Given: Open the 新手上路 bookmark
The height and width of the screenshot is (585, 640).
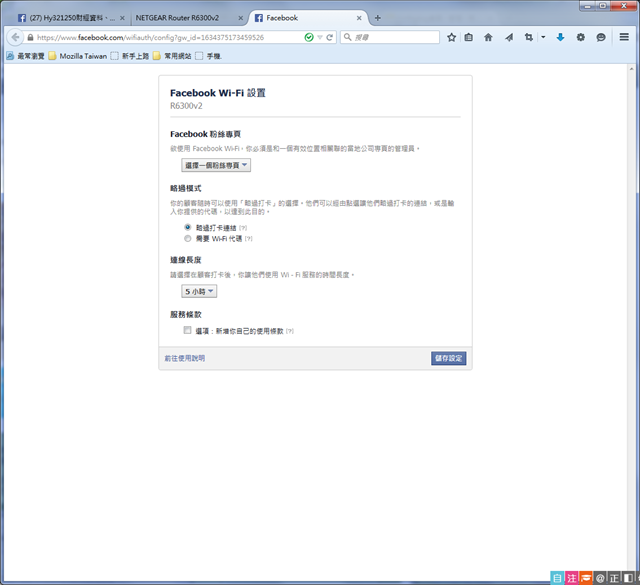Looking at the screenshot, I should point(130,56).
